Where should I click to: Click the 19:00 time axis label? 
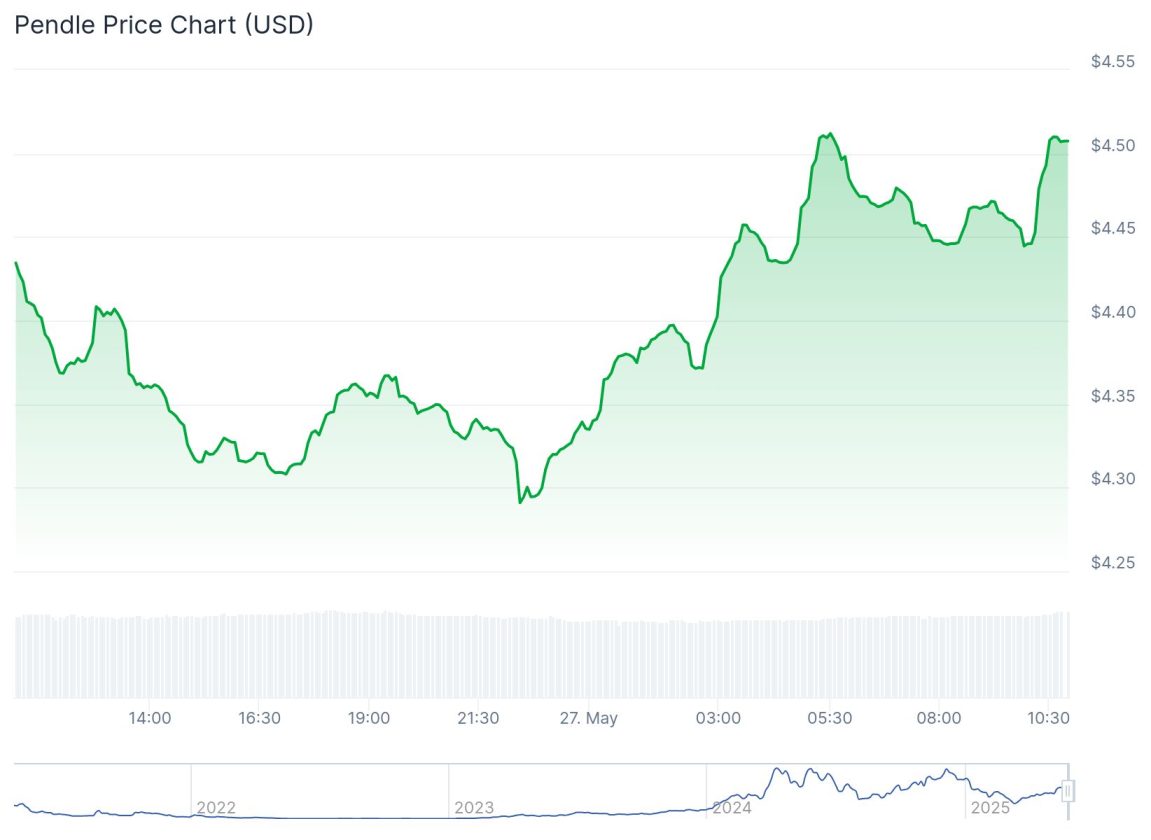point(369,718)
